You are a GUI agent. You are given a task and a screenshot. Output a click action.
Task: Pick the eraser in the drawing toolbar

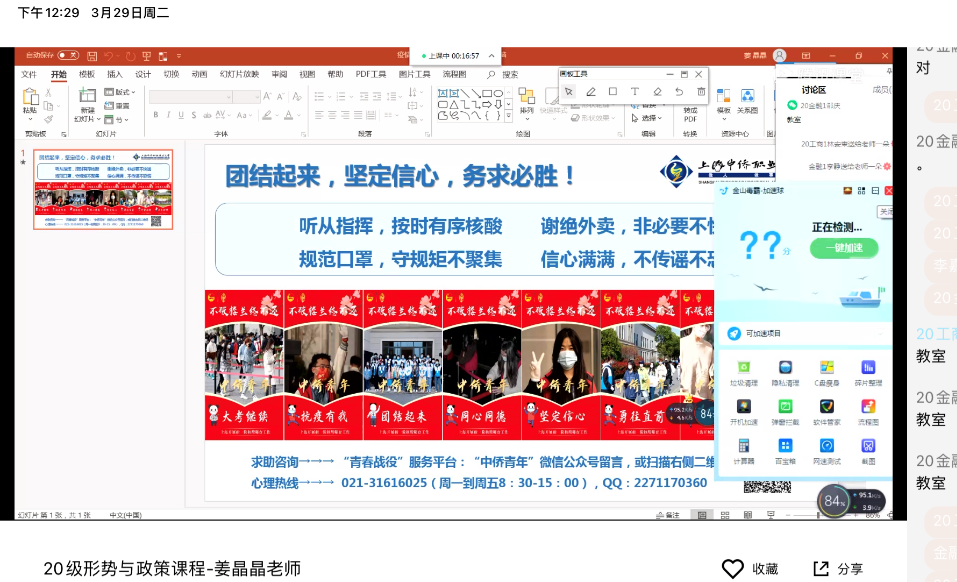[x=657, y=92]
